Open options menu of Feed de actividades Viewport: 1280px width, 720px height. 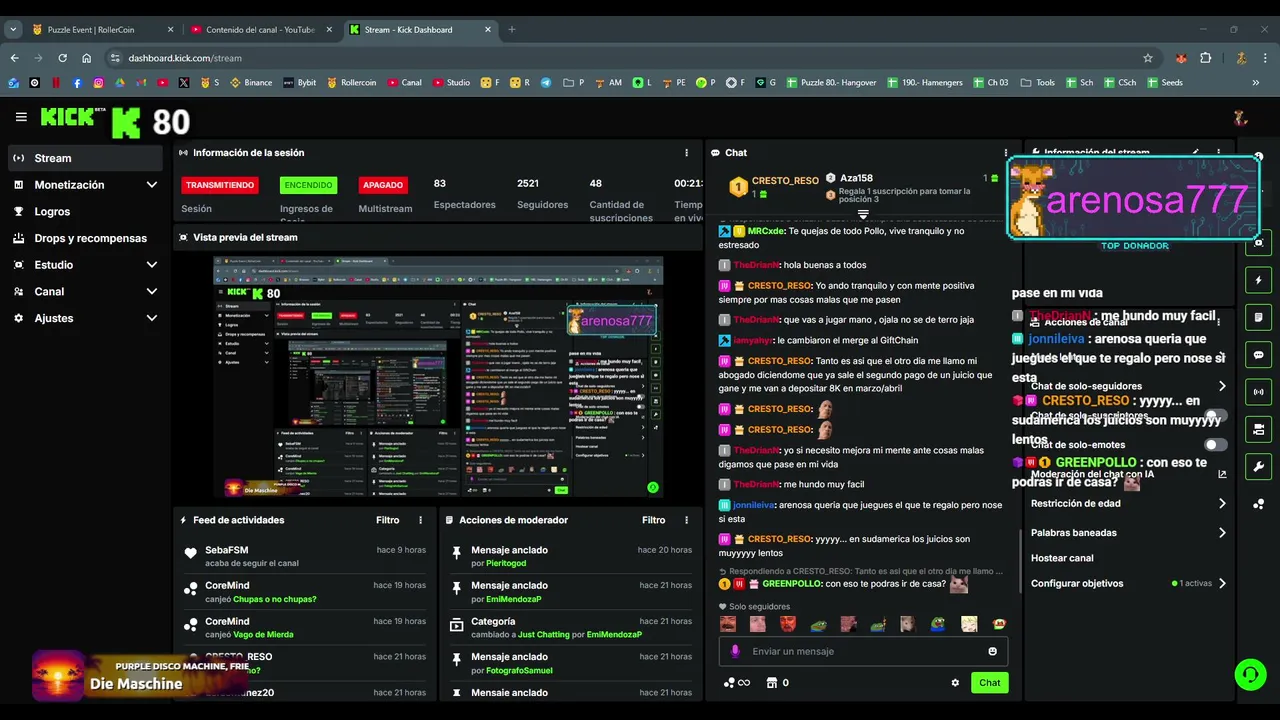(420, 520)
